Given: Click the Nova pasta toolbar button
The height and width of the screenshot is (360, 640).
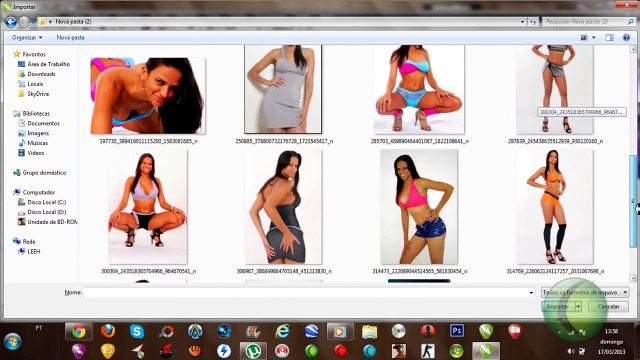Looking at the screenshot, I should (70, 38).
